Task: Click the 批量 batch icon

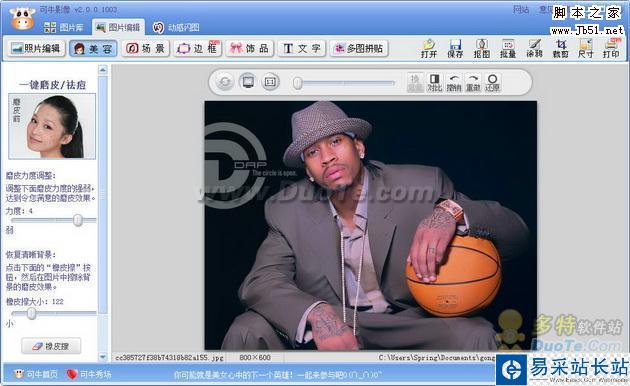Action: (x=508, y=48)
